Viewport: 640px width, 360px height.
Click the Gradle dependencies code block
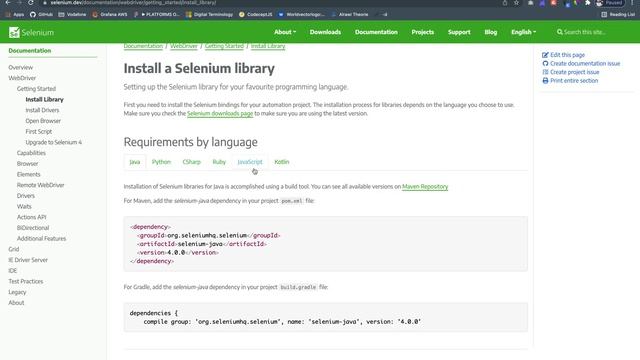[x=325, y=317]
